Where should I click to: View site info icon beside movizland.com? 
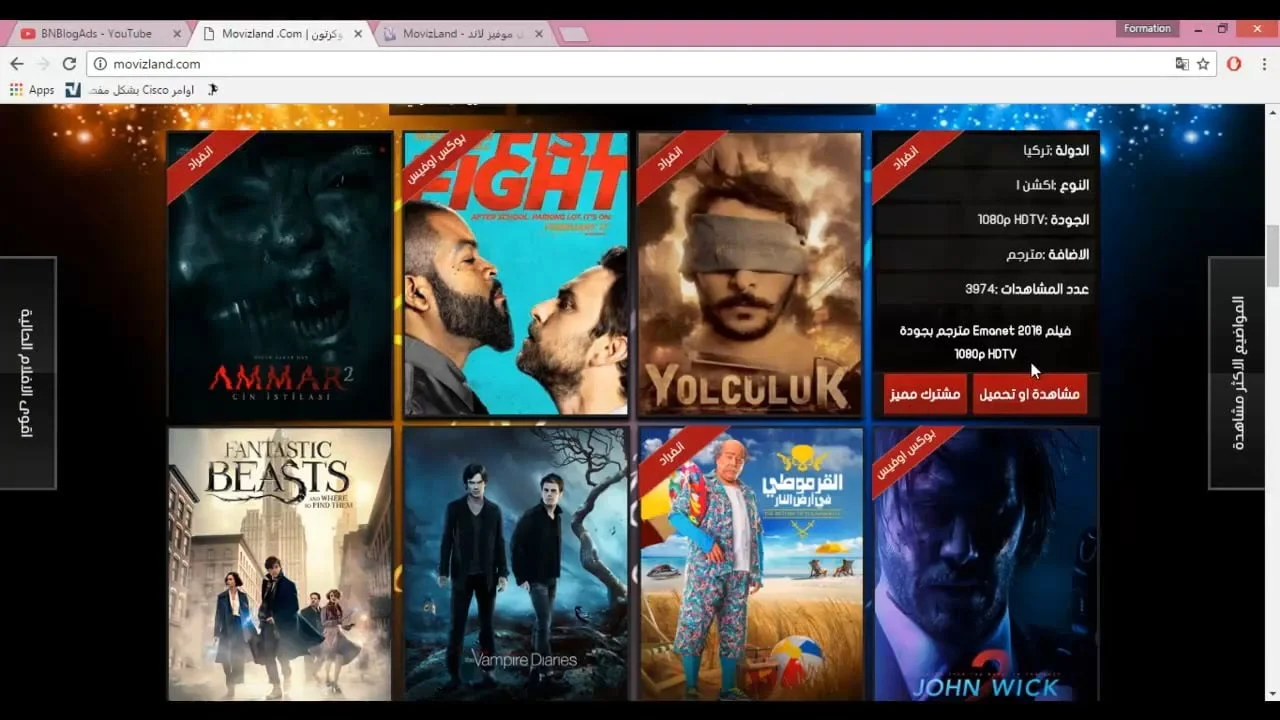100,63
